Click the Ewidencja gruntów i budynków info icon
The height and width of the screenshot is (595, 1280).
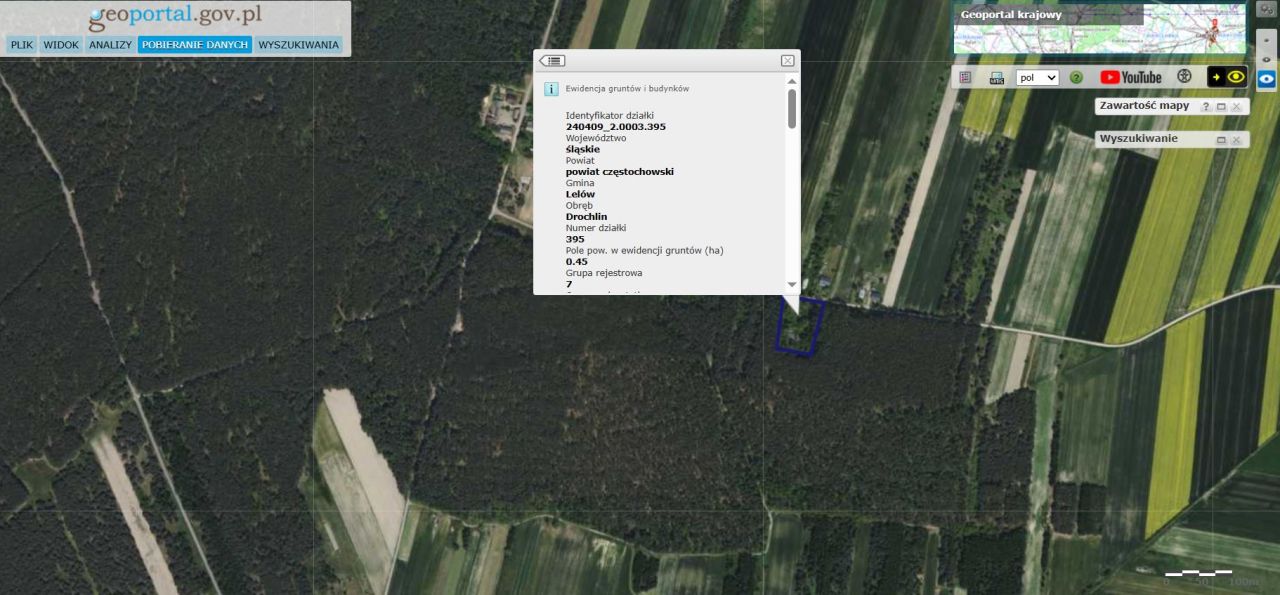(551, 88)
